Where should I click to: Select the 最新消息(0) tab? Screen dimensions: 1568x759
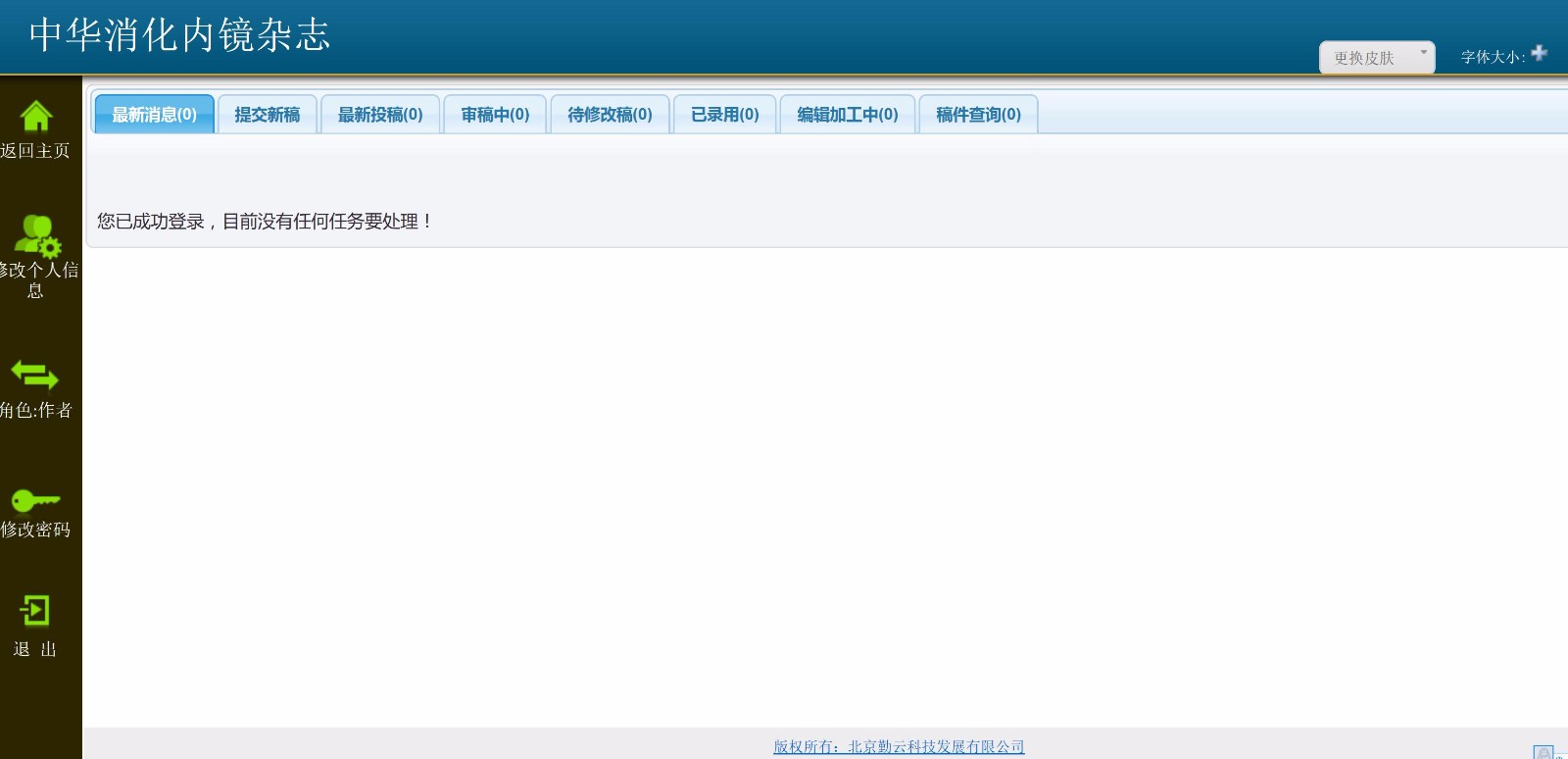click(155, 115)
